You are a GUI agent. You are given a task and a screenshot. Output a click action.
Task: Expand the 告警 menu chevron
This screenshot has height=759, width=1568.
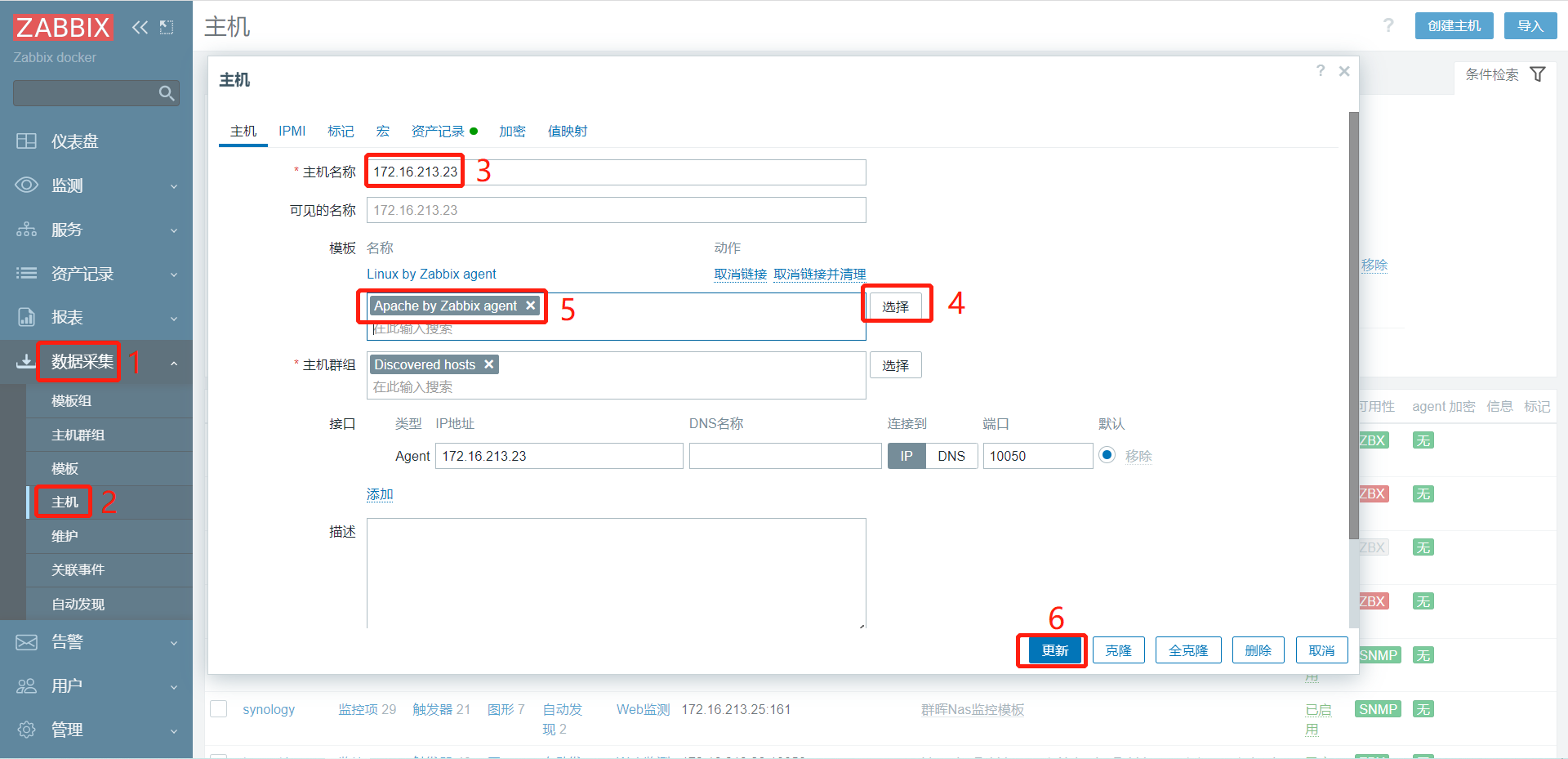coord(174,643)
